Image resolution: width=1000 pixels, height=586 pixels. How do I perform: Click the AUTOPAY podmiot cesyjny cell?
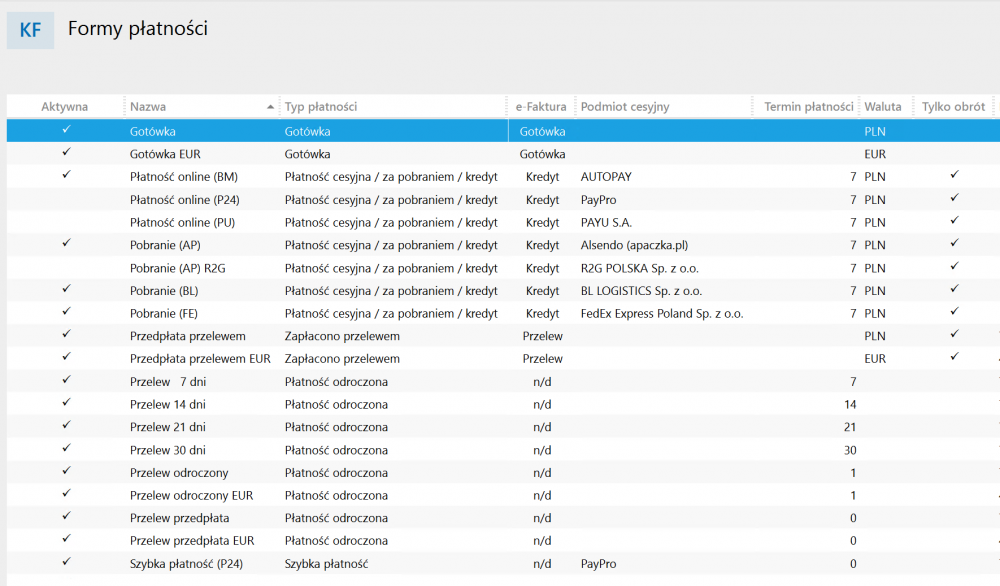pyautogui.click(x=606, y=177)
